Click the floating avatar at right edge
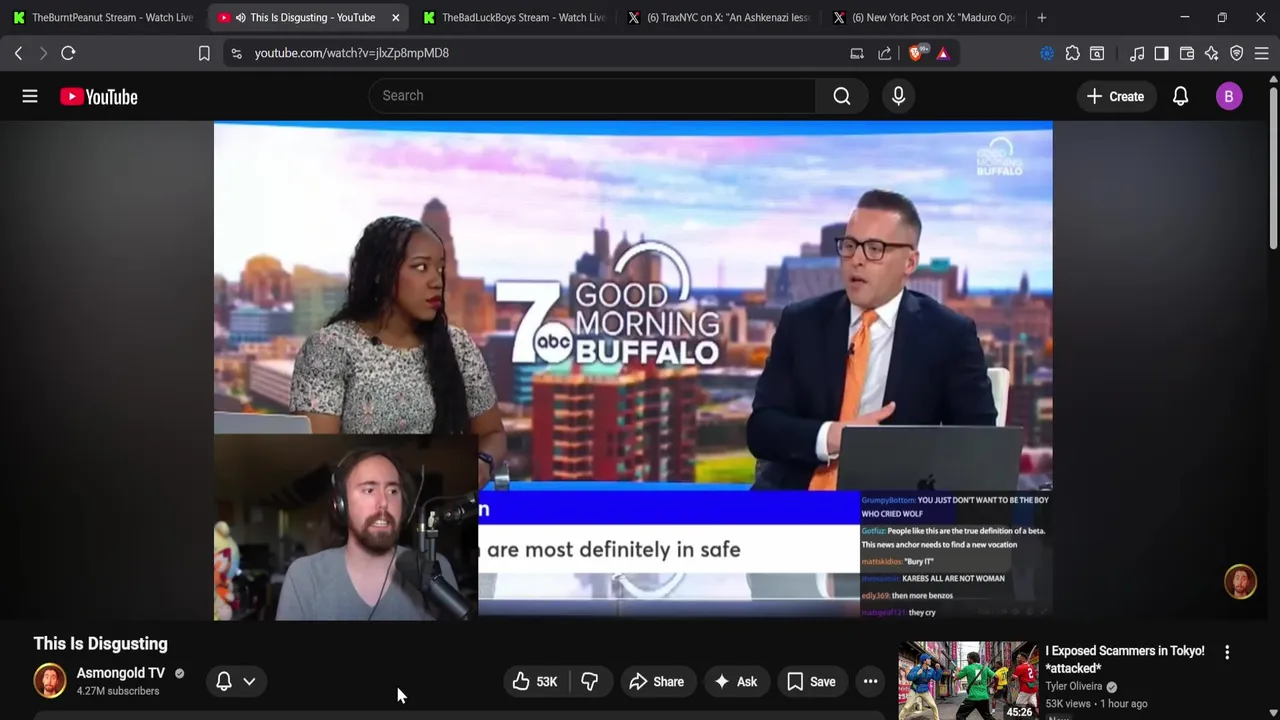 tap(1240, 582)
